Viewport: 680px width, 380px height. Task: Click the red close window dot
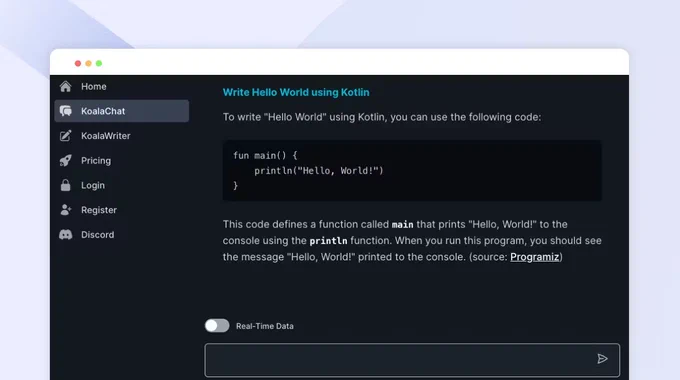pos(78,63)
